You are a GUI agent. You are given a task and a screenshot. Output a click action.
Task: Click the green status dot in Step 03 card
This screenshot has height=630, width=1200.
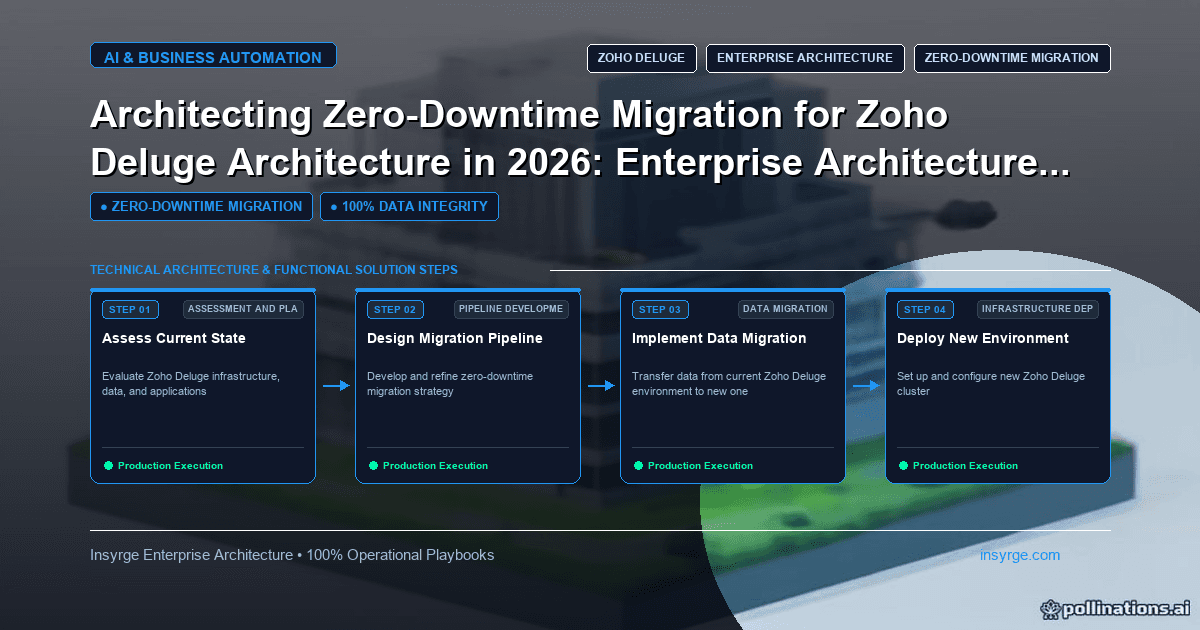coord(638,466)
